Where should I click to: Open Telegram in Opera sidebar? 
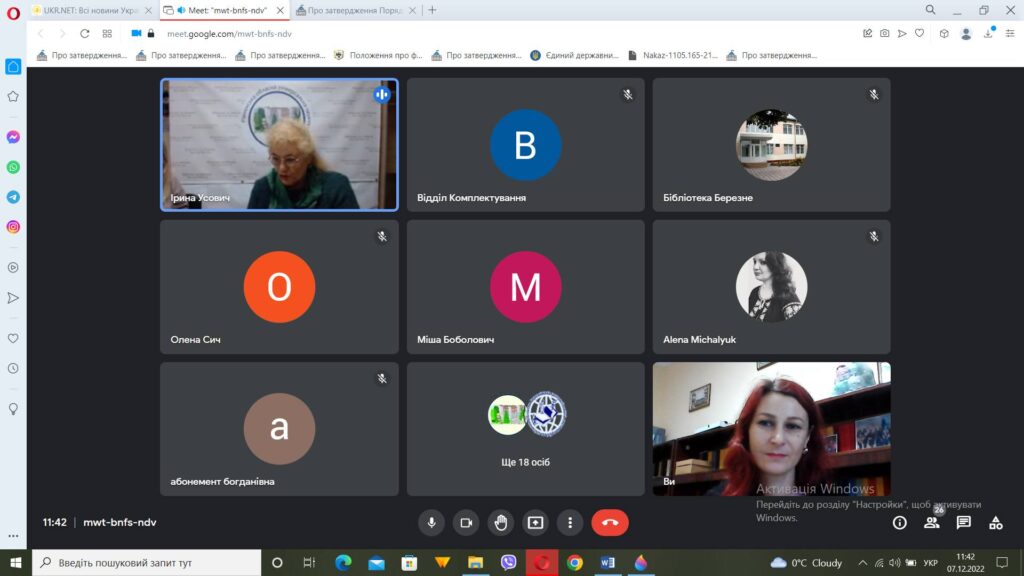click(x=13, y=197)
